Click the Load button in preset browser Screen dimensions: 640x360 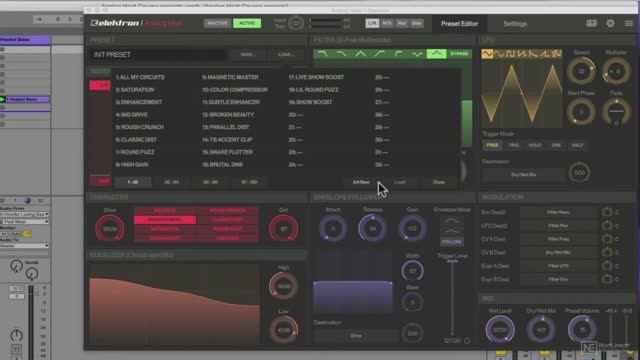(400, 182)
